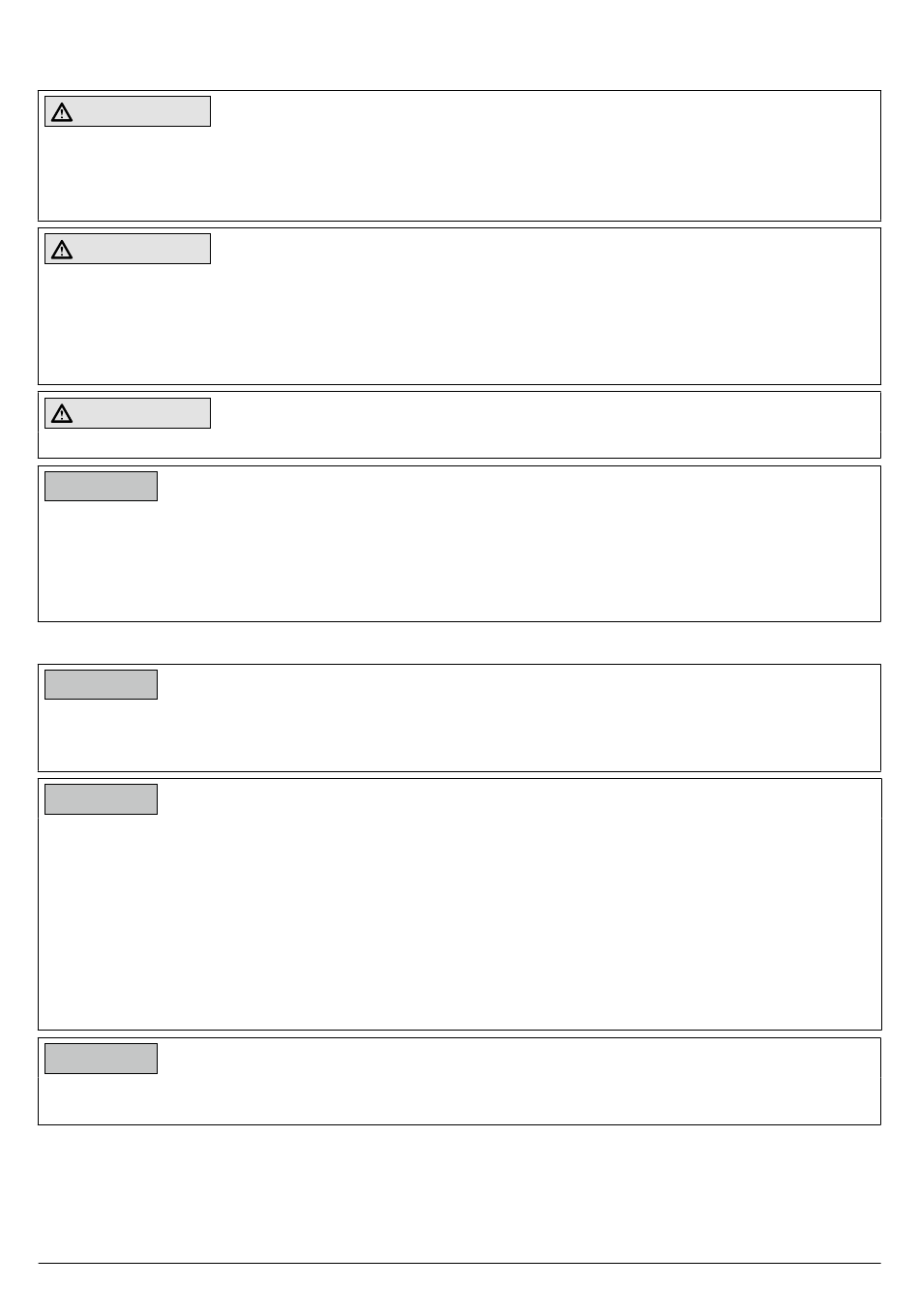Click the warning triangle in the third notice box
Screen dimensions: 919x1316
click(62, 414)
